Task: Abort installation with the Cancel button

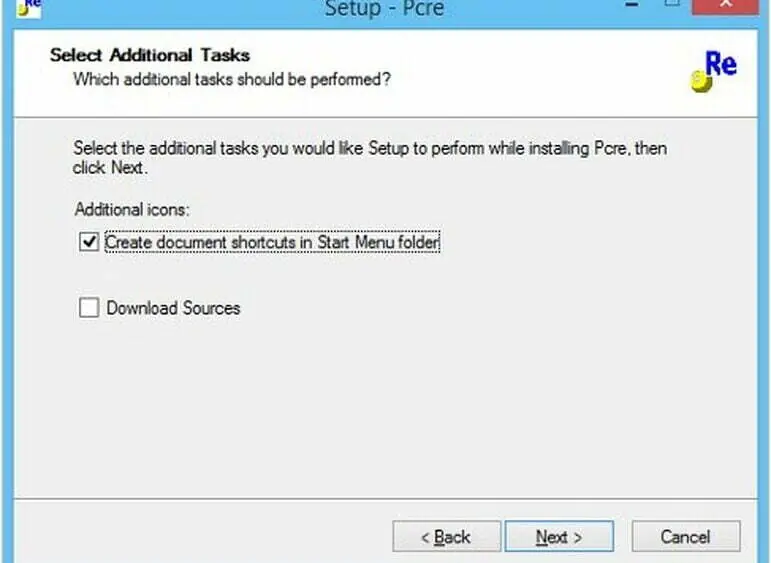Action: 686,536
